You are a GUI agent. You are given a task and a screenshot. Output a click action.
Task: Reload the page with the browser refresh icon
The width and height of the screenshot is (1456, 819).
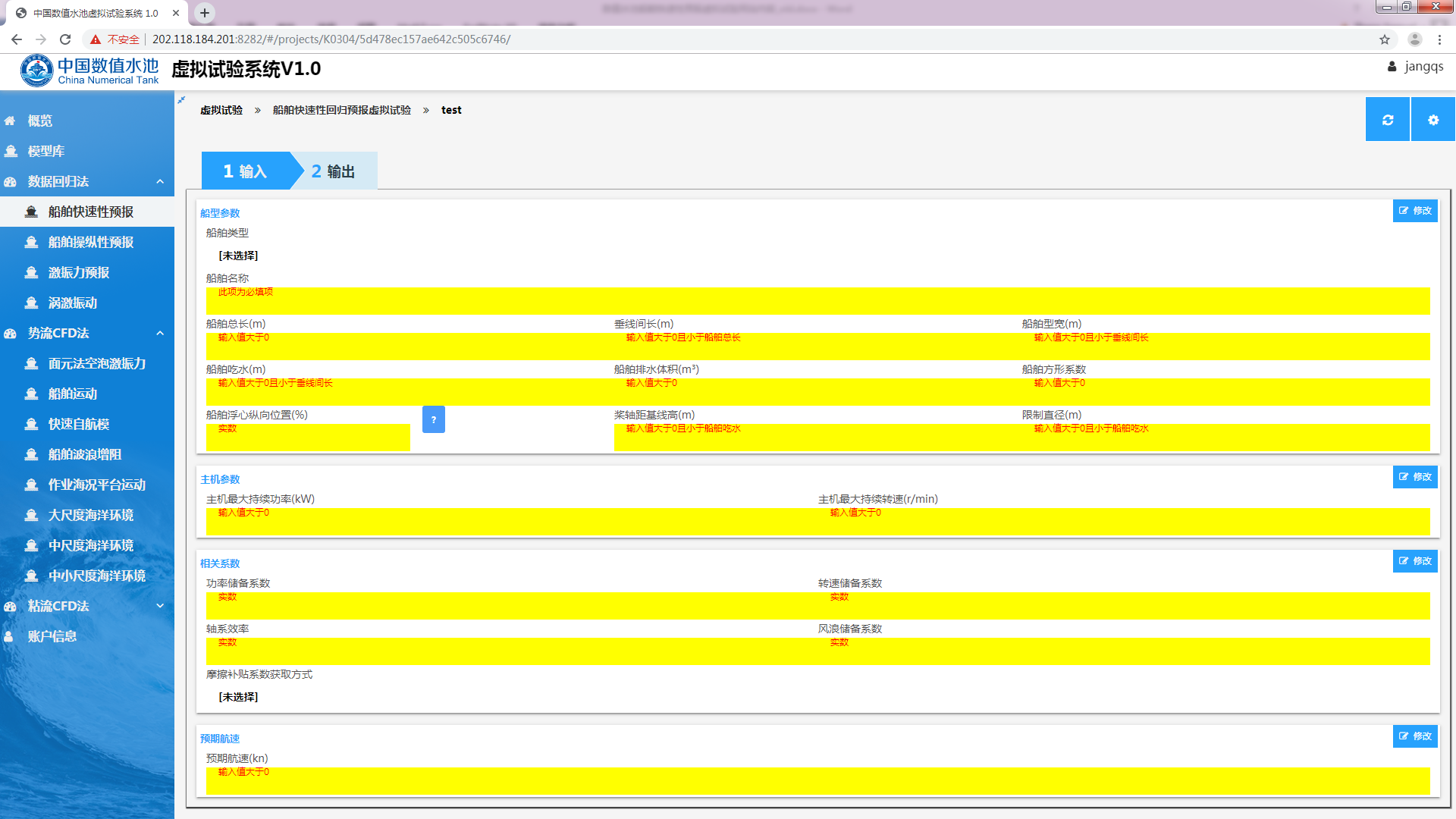tap(65, 39)
